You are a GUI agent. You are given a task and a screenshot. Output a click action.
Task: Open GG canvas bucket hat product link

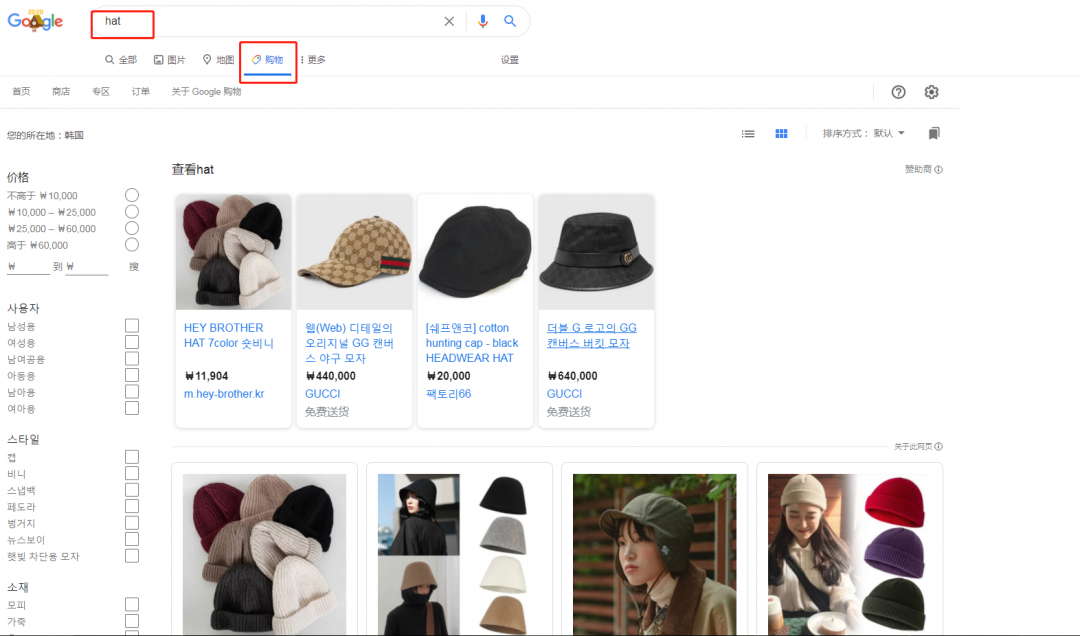[x=592, y=336]
